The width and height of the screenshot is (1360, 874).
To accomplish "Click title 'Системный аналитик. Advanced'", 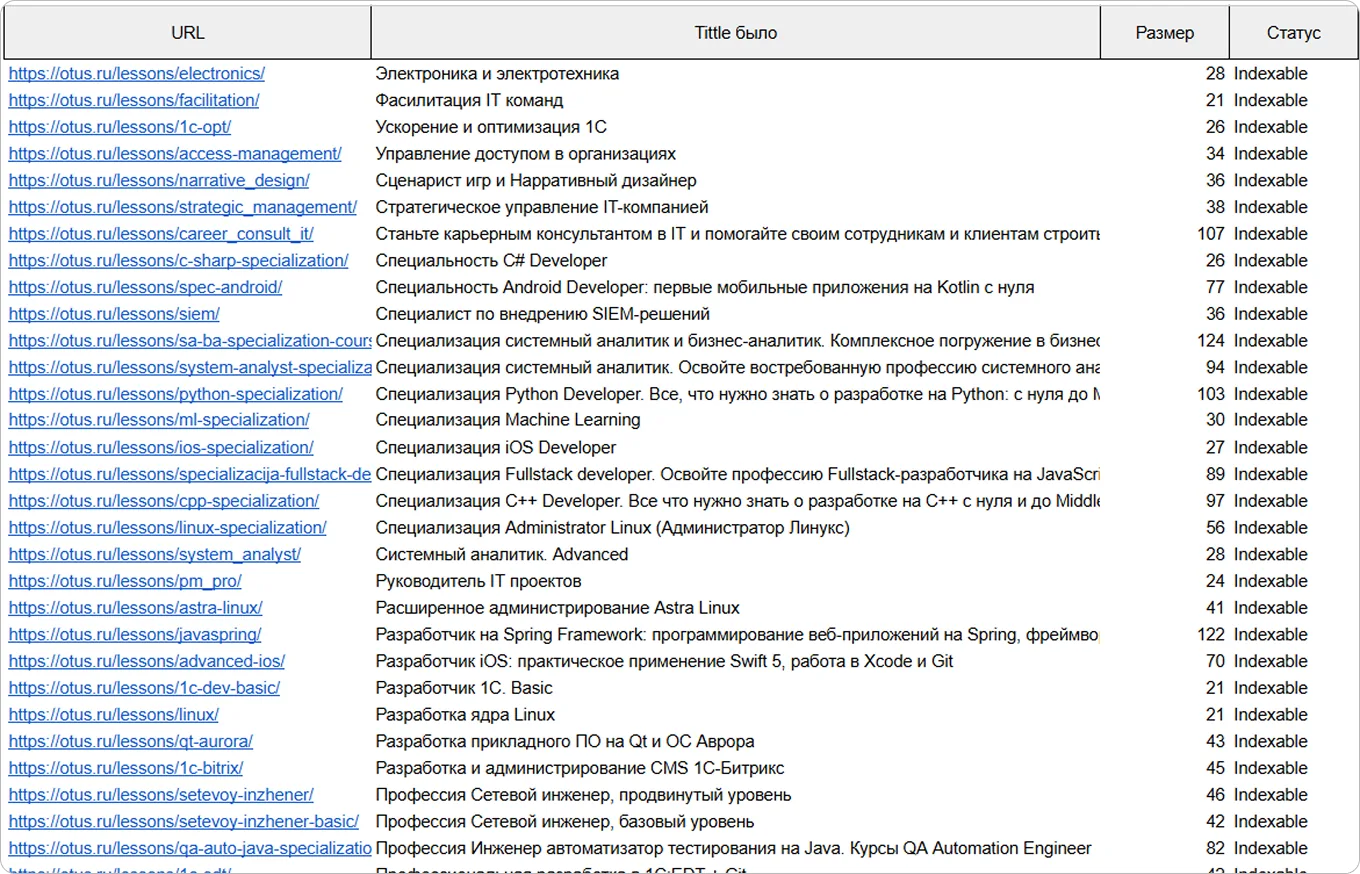I will (502, 554).
